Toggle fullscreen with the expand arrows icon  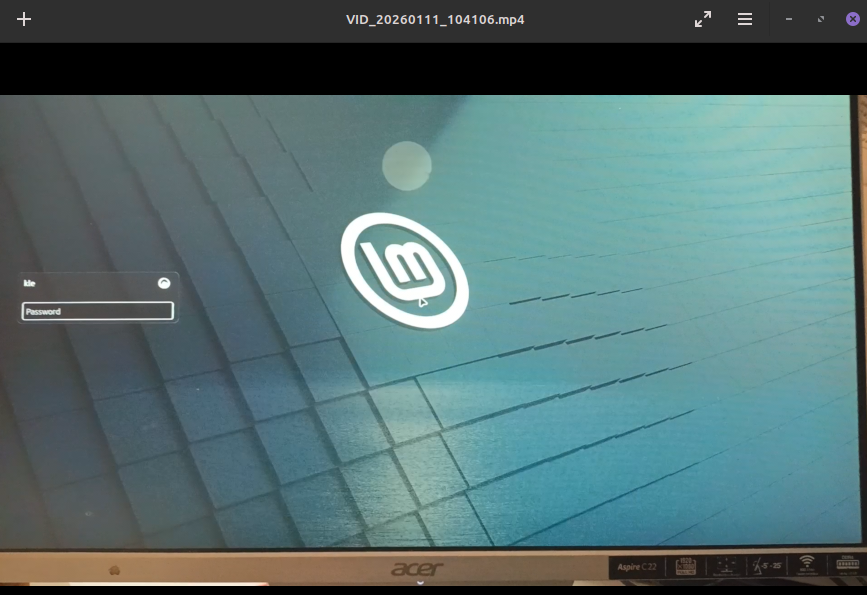coord(703,19)
